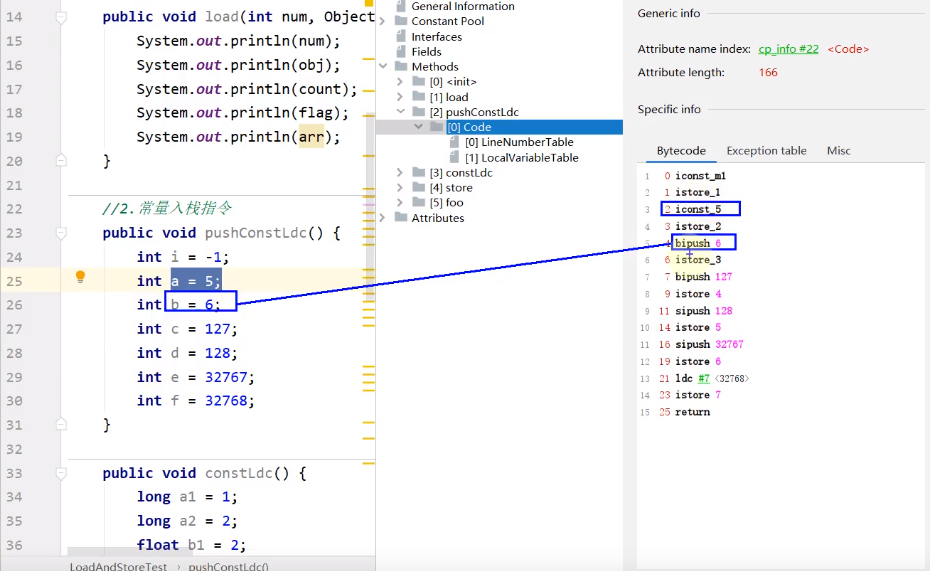
Task: Expand the [0] <init> method node
Action: point(400,82)
